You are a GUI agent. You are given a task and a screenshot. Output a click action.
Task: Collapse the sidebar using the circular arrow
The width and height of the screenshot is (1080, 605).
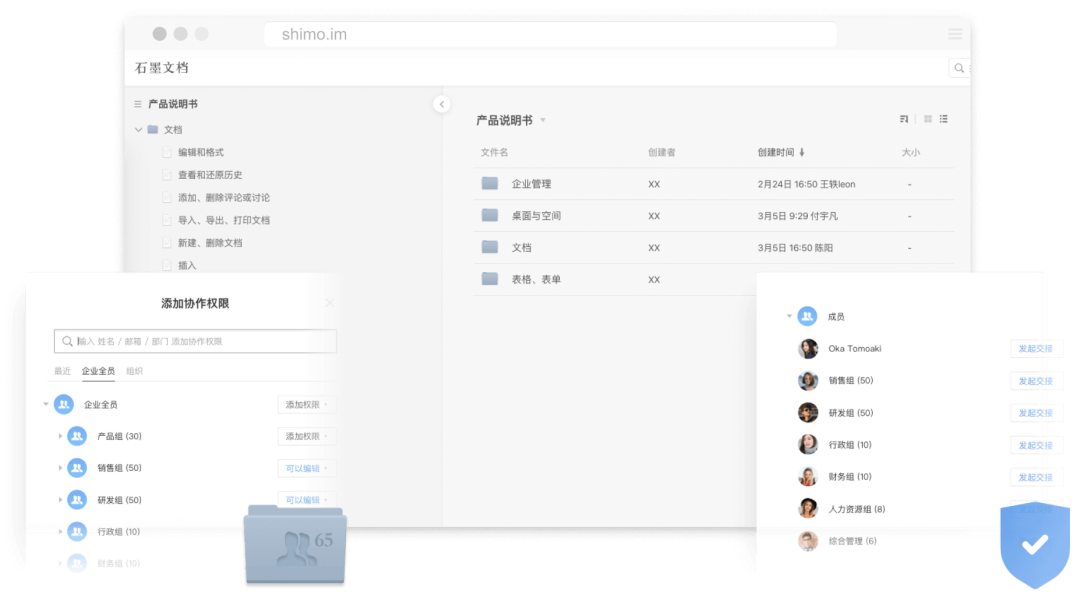pyautogui.click(x=440, y=103)
